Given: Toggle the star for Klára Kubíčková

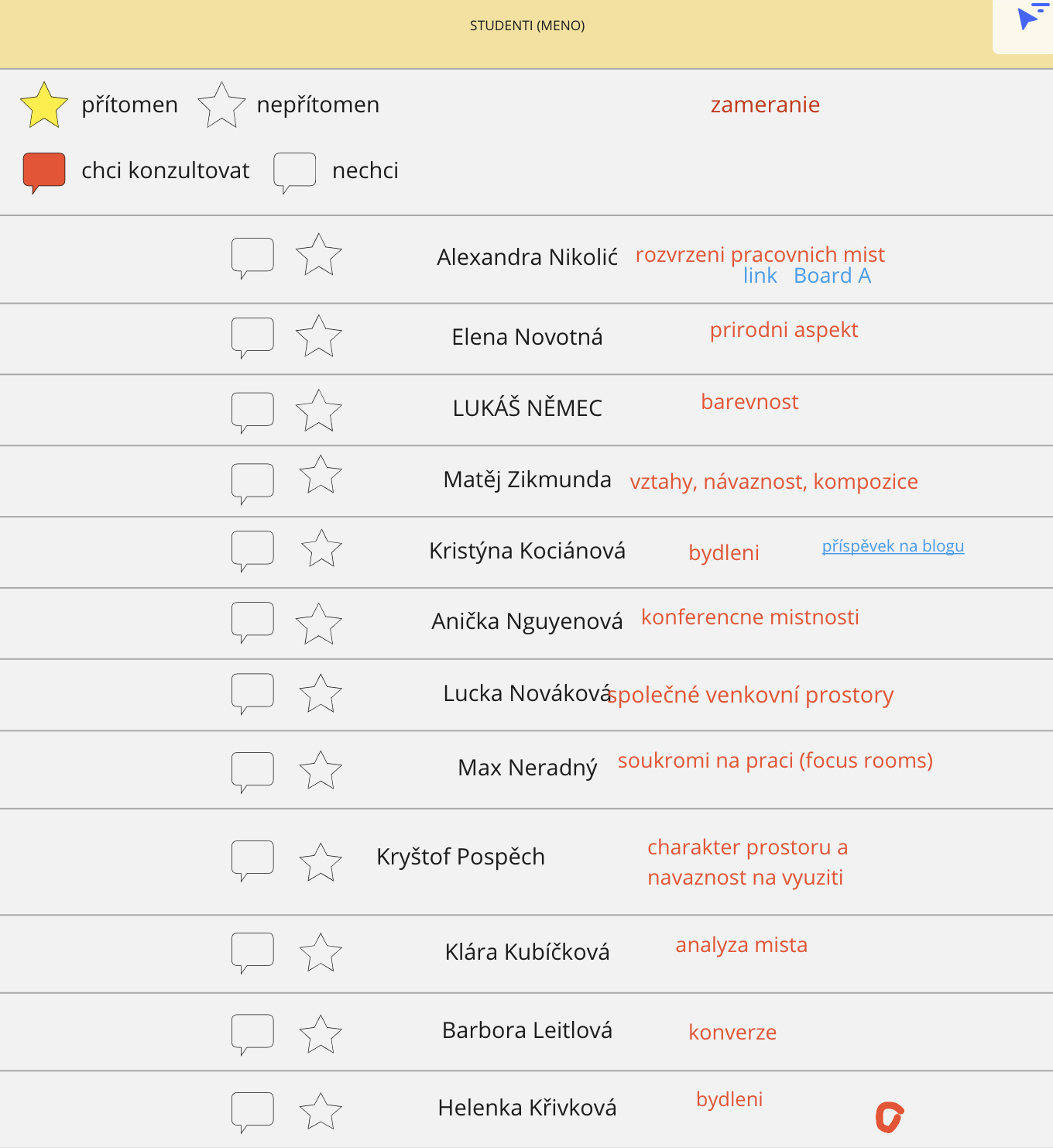Looking at the screenshot, I should (x=321, y=953).
